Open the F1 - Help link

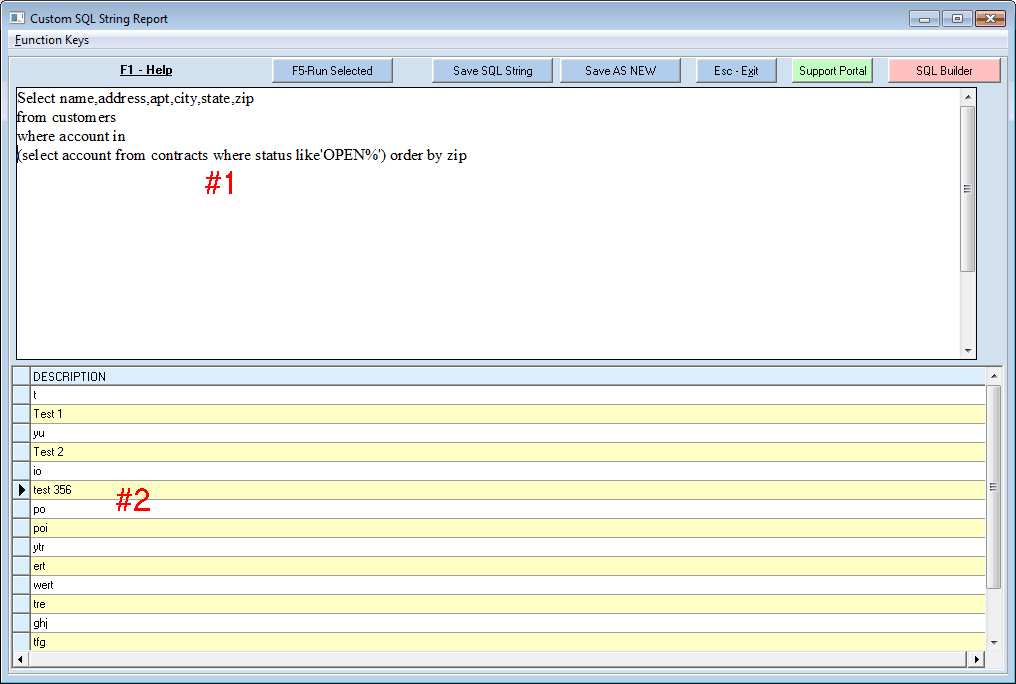(x=146, y=71)
